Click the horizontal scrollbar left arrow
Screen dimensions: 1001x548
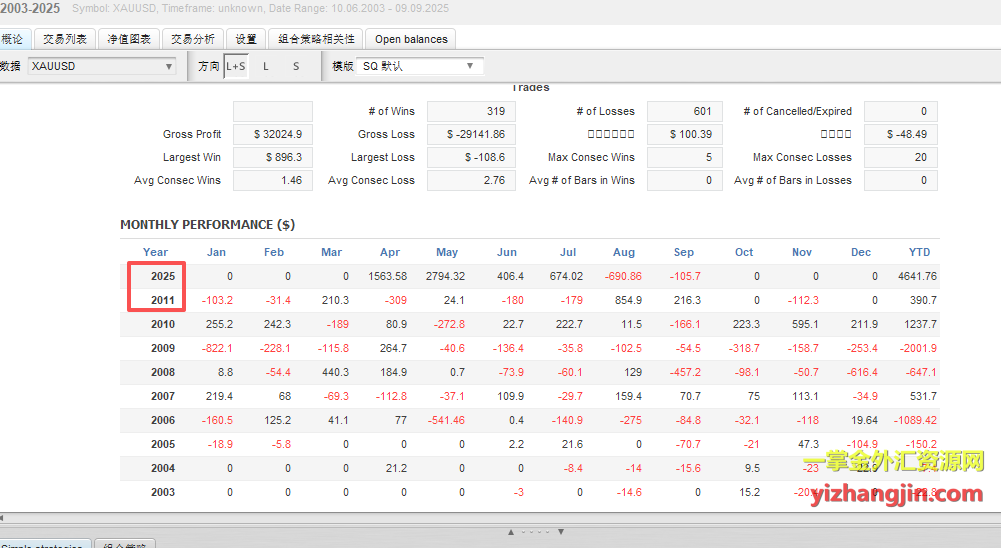[4, 517]
